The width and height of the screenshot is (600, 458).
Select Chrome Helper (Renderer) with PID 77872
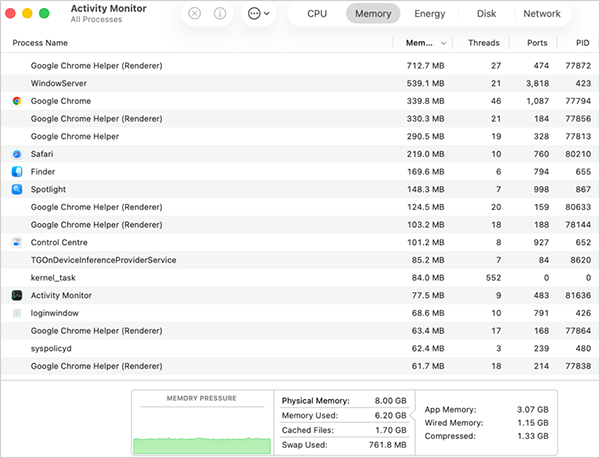(300, 66)
